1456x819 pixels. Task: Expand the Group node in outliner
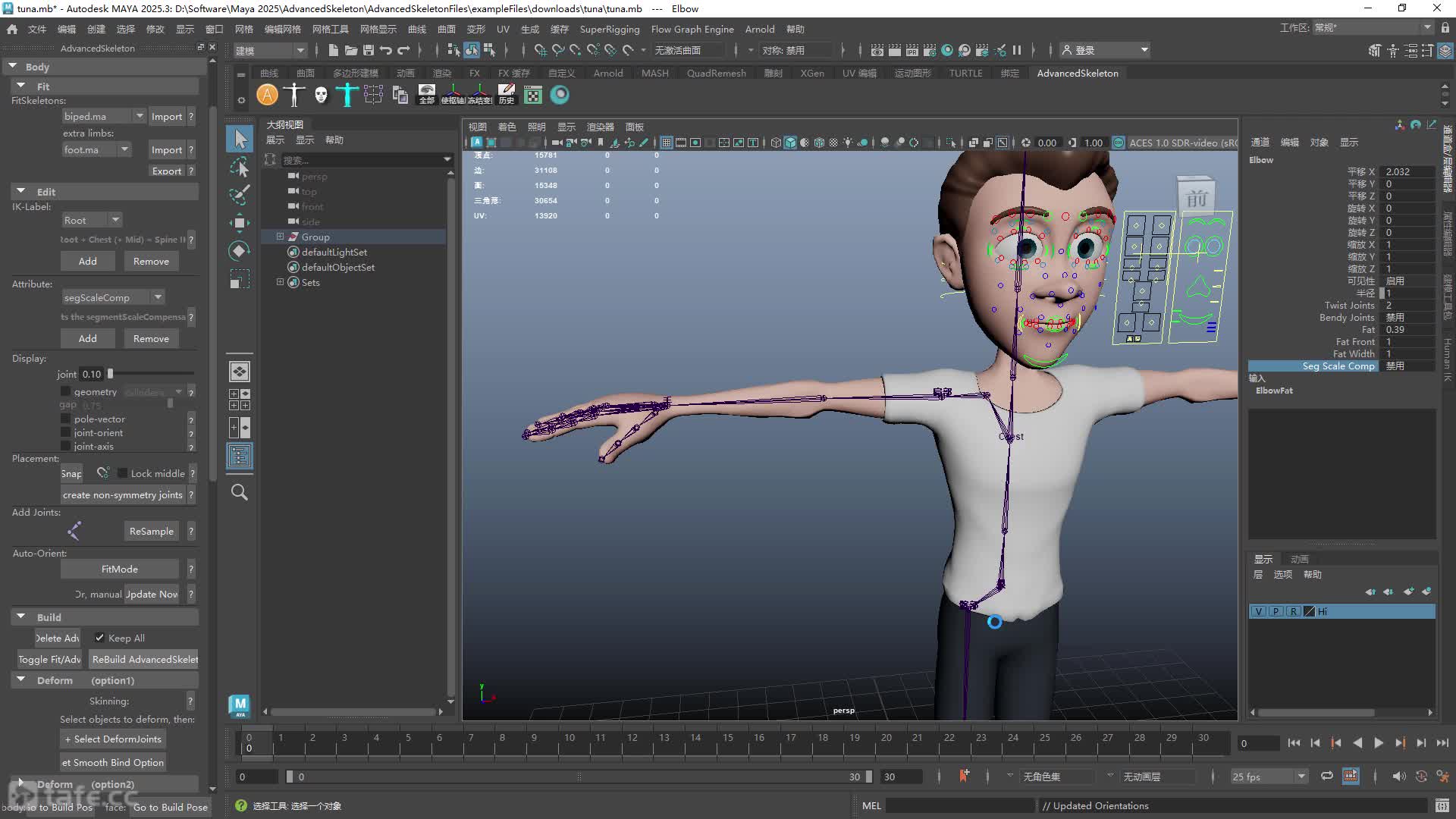point(280,237)
